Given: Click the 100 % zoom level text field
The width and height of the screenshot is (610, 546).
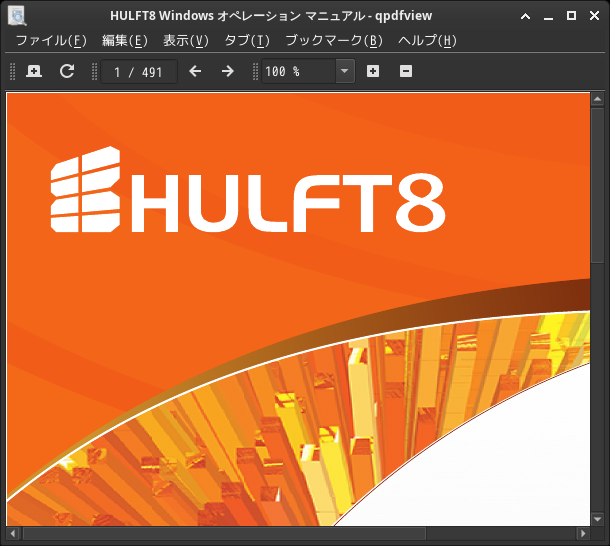Looking at the screenshot, I should (297, 71).
